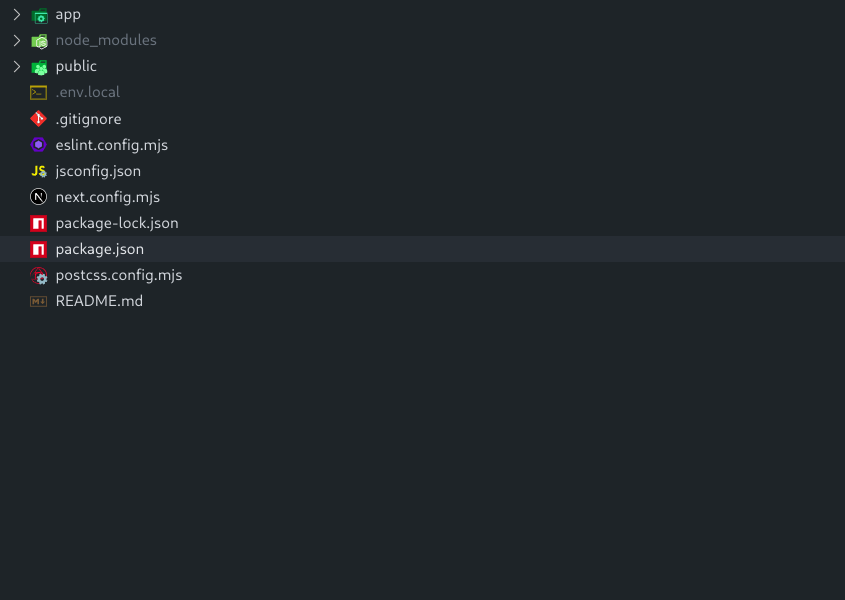Click the node_modules folder icon
Viewport: 845px width, 600px height.
[x=39, y=41]
